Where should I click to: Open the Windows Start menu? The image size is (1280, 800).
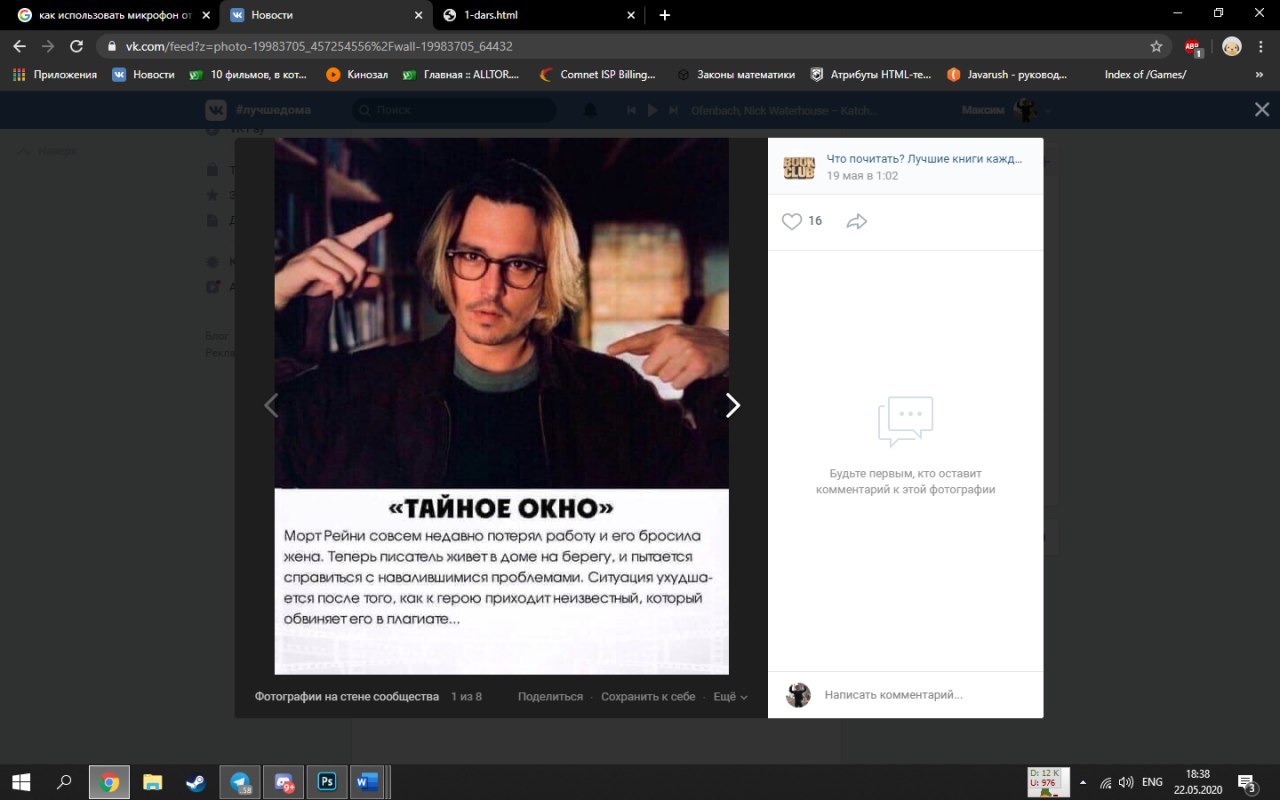[x=20, y=782]
